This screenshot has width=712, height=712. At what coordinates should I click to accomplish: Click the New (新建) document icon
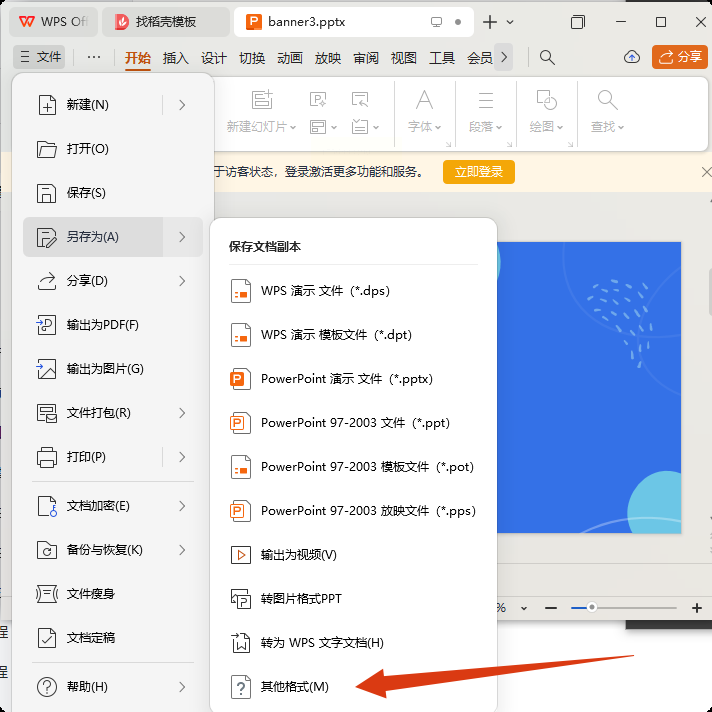pos(47,105)
